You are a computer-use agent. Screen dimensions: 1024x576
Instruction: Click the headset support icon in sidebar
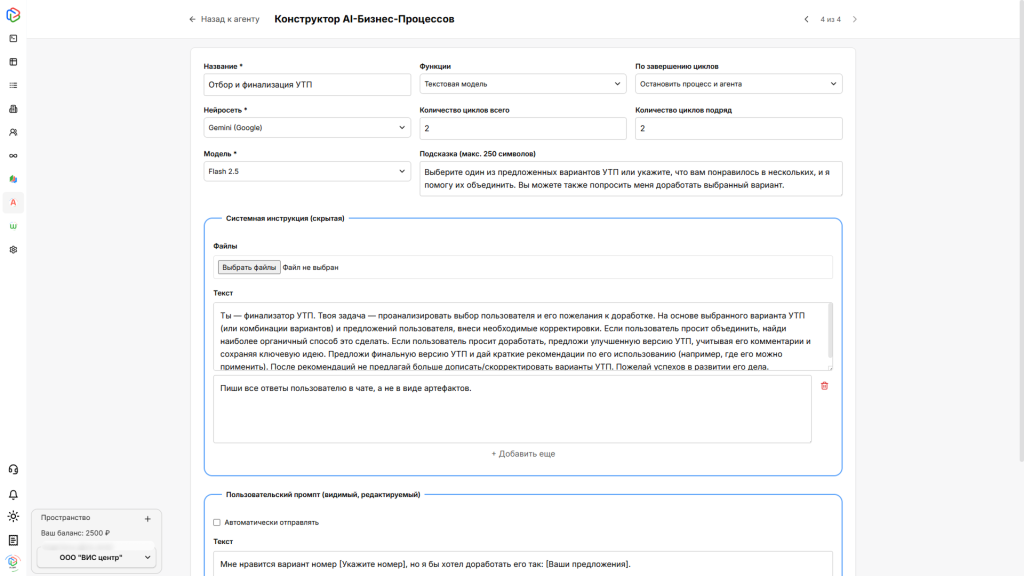(13, 470)
